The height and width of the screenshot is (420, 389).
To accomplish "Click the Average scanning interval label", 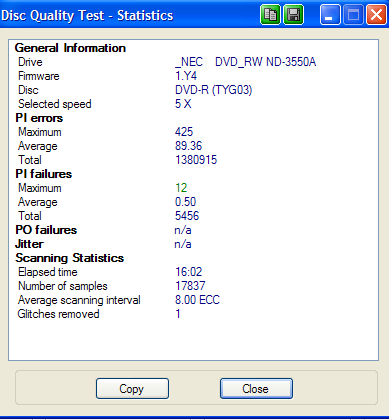I will [x=79, y=300].
